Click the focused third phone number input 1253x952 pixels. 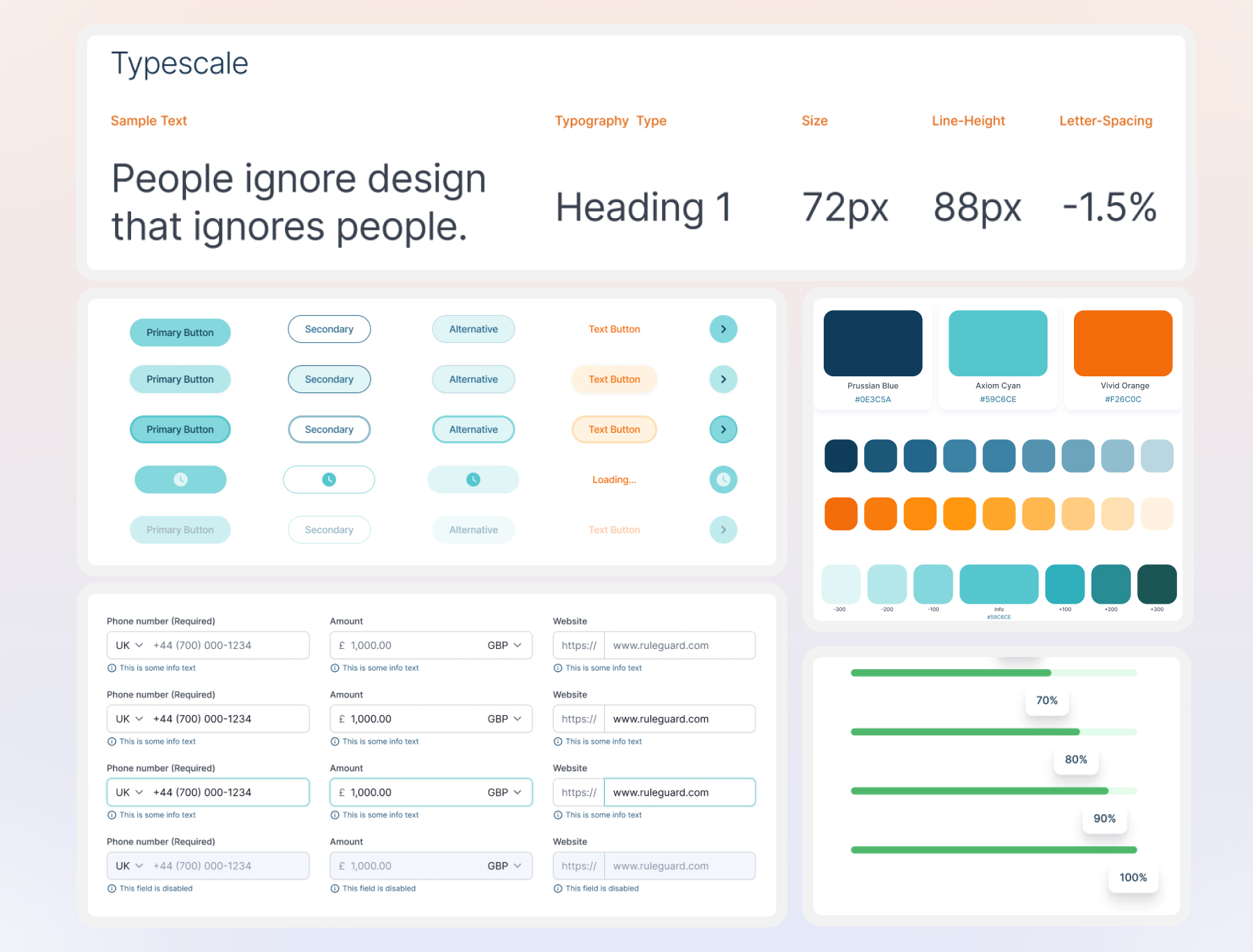point(208,792)
